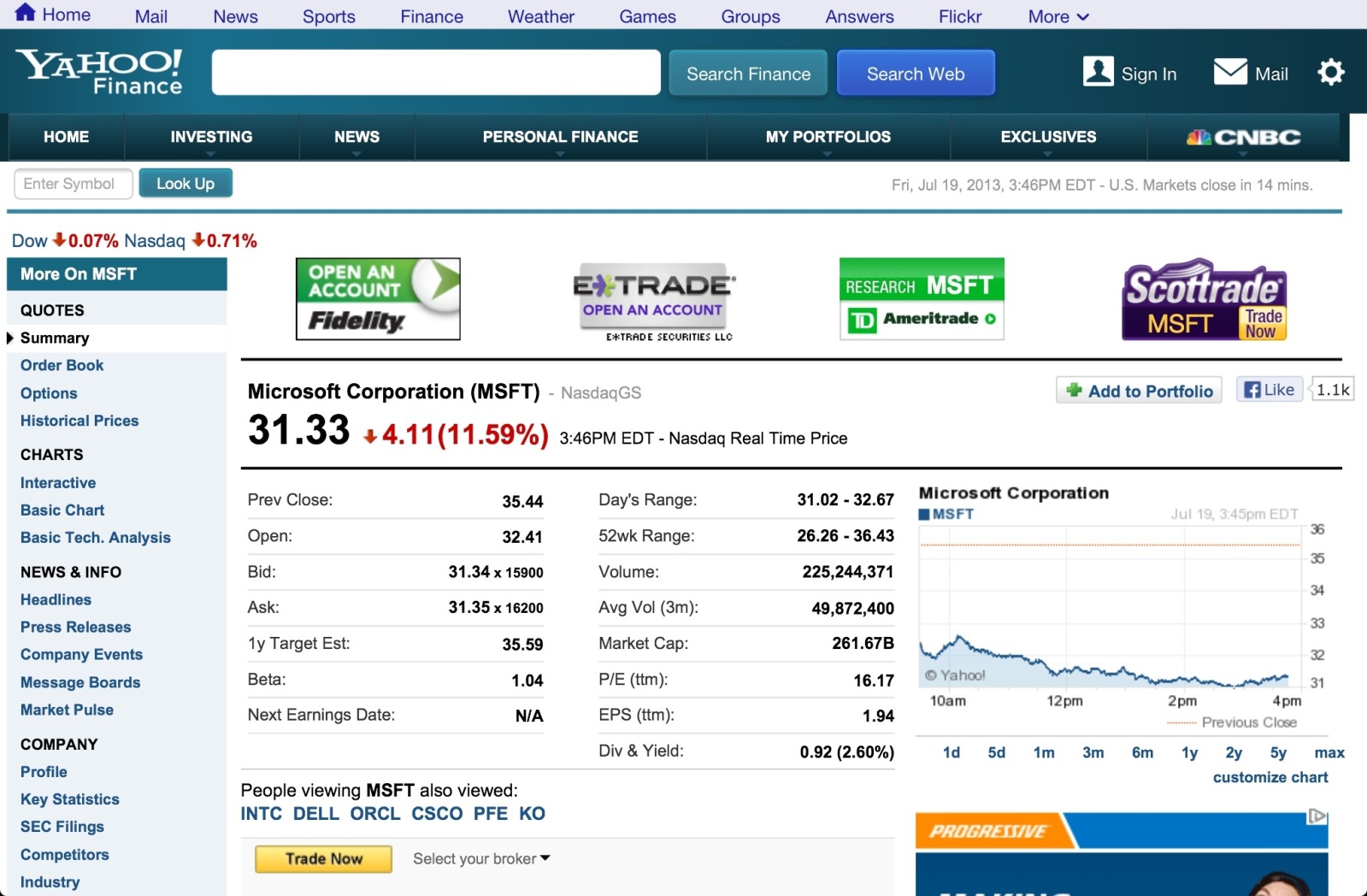This screenshot has width=1367, height=896.
Task: Expand the Personal Finance dropdown
Action: coord(560,138)
